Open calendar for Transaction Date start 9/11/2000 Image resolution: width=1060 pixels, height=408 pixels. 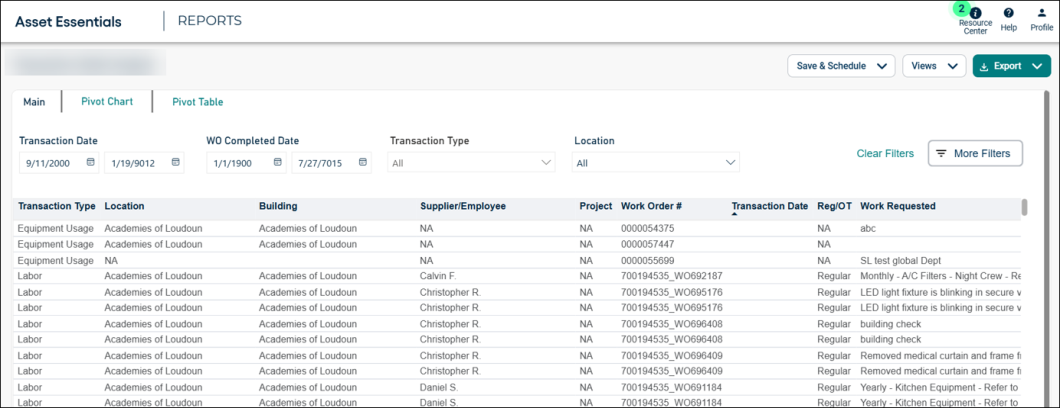tap(90, 162)
